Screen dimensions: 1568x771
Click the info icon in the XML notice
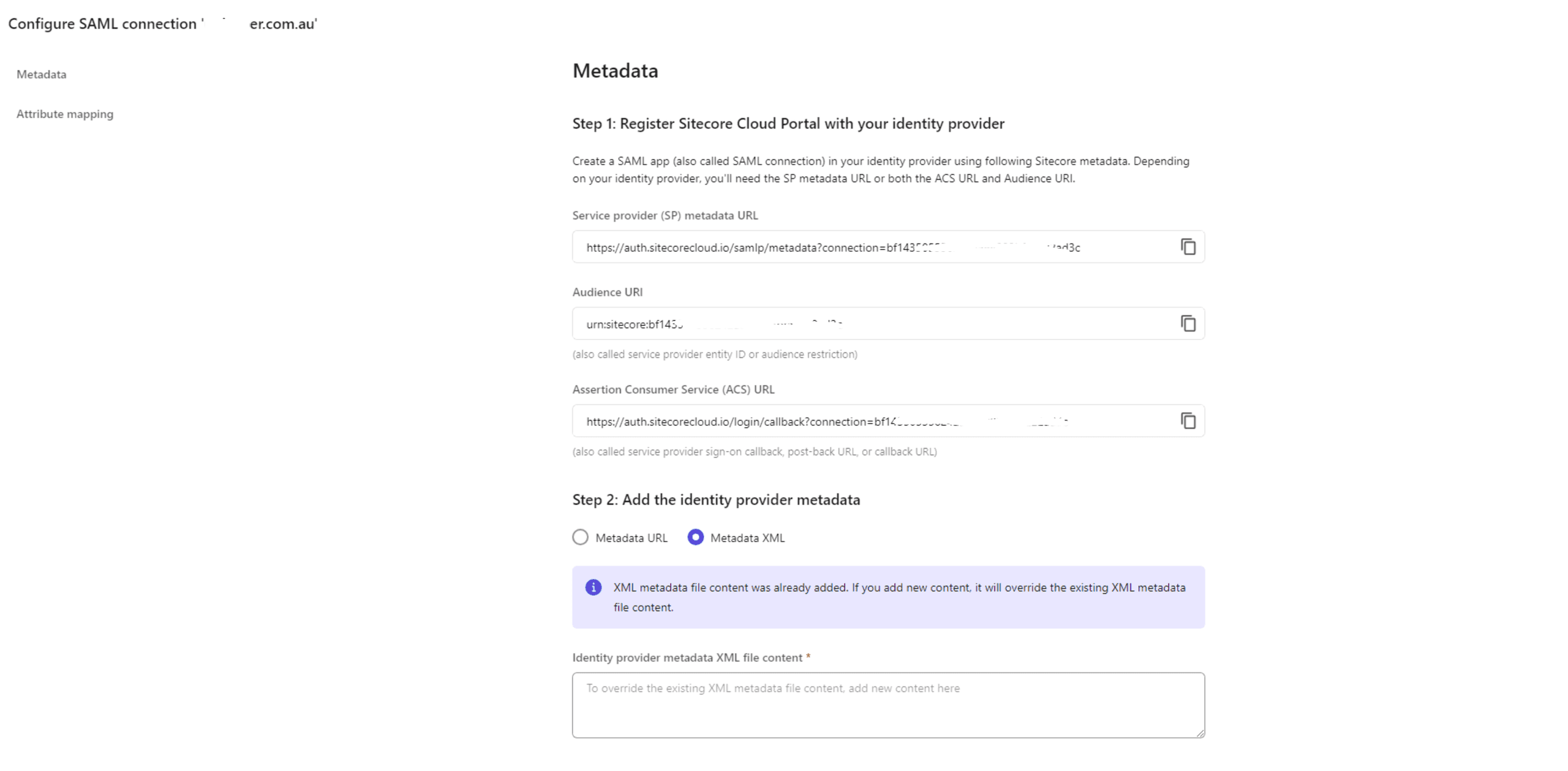click(x=593, y=587)
